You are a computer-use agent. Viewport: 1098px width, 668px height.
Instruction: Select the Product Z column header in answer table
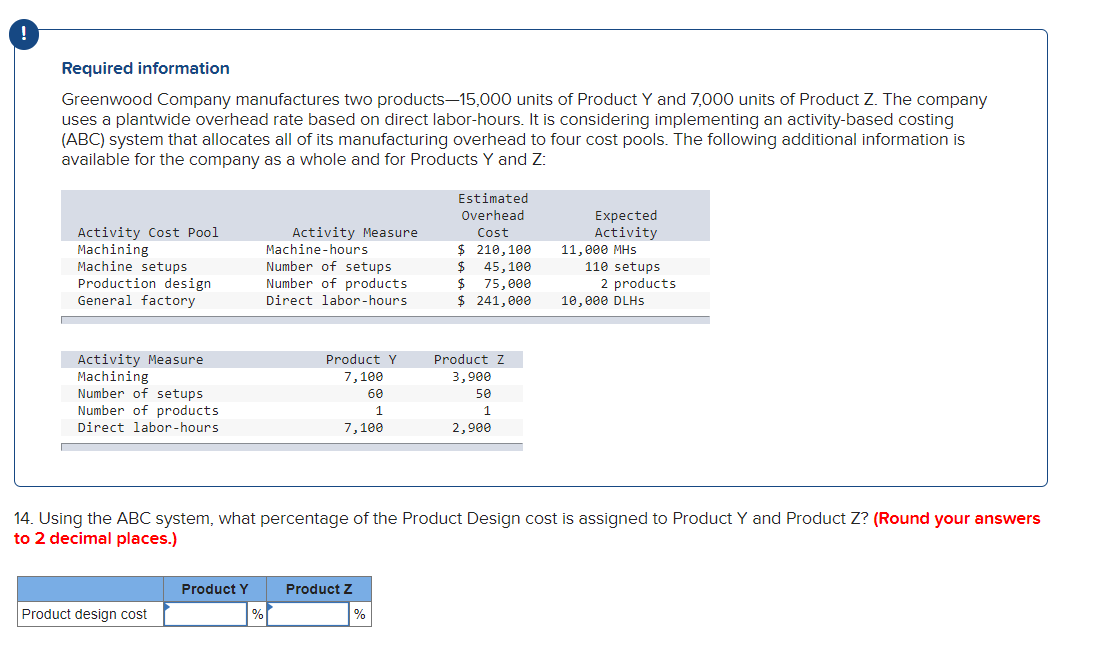click(x=319, y=589)
